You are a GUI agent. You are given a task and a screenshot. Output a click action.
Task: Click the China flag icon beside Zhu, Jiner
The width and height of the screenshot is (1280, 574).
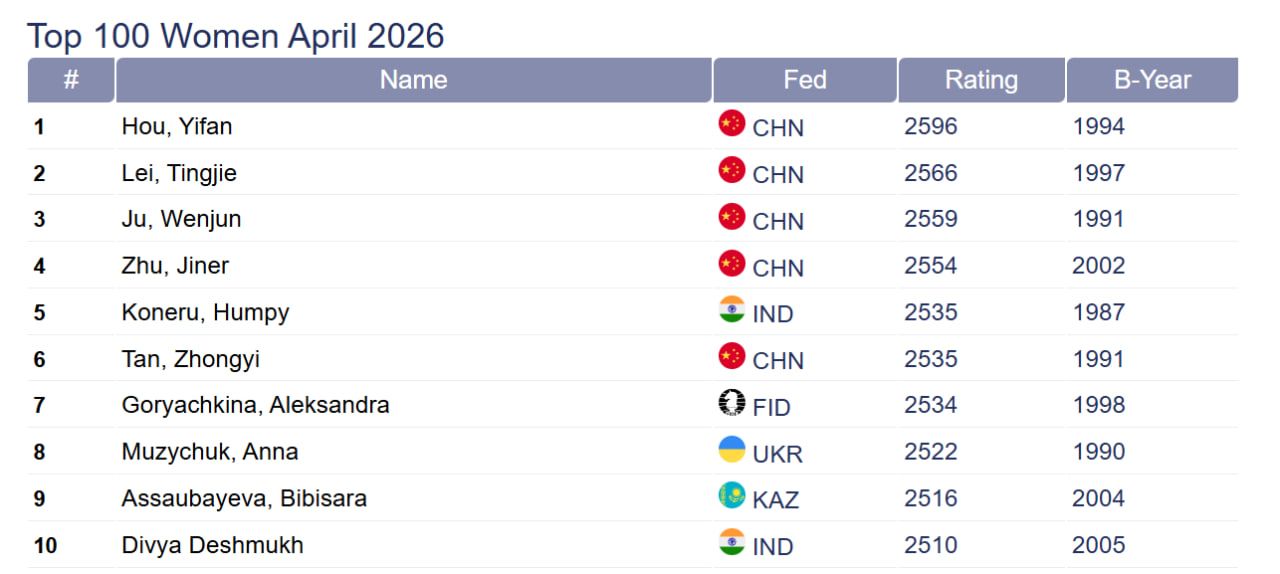coord(732,264)
